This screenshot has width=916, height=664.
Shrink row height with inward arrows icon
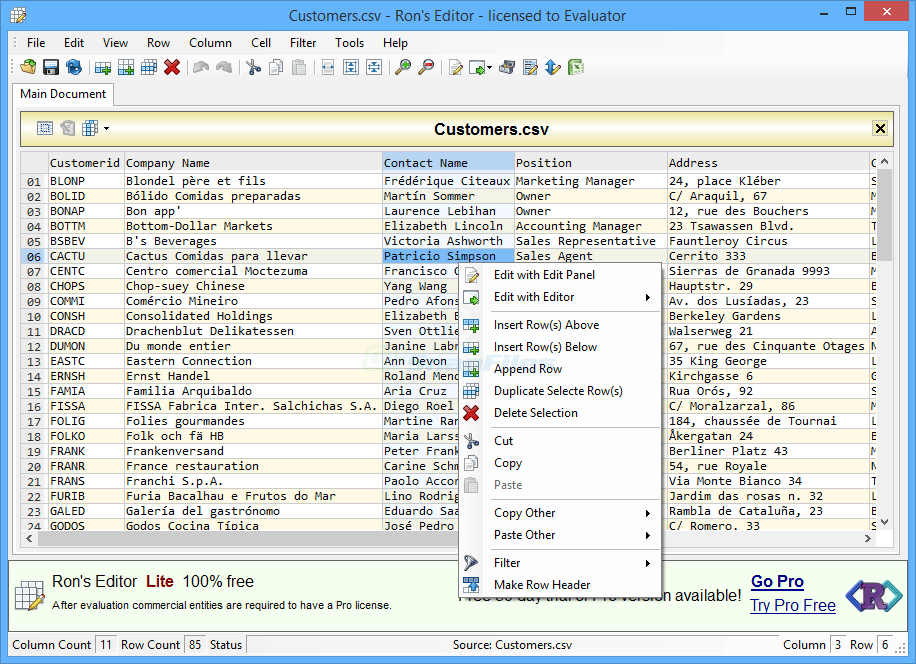pos(374,67)
